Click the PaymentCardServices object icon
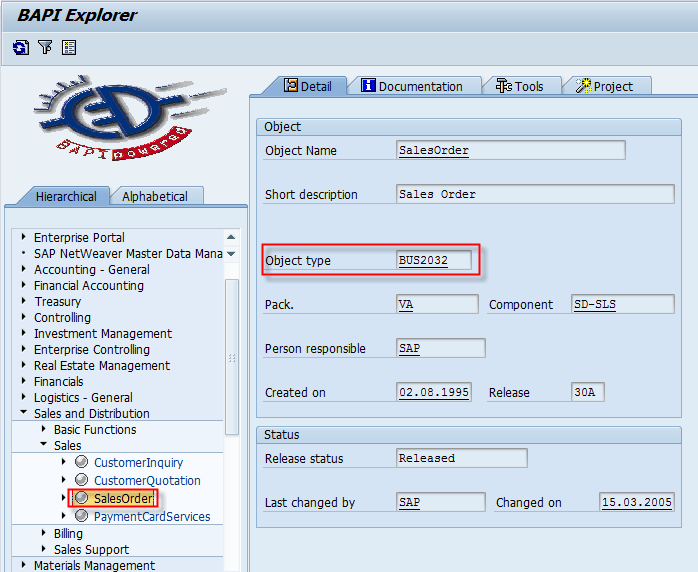Viewport: 698px width, 572px height. pyautogui.click(x=81, y=516)
